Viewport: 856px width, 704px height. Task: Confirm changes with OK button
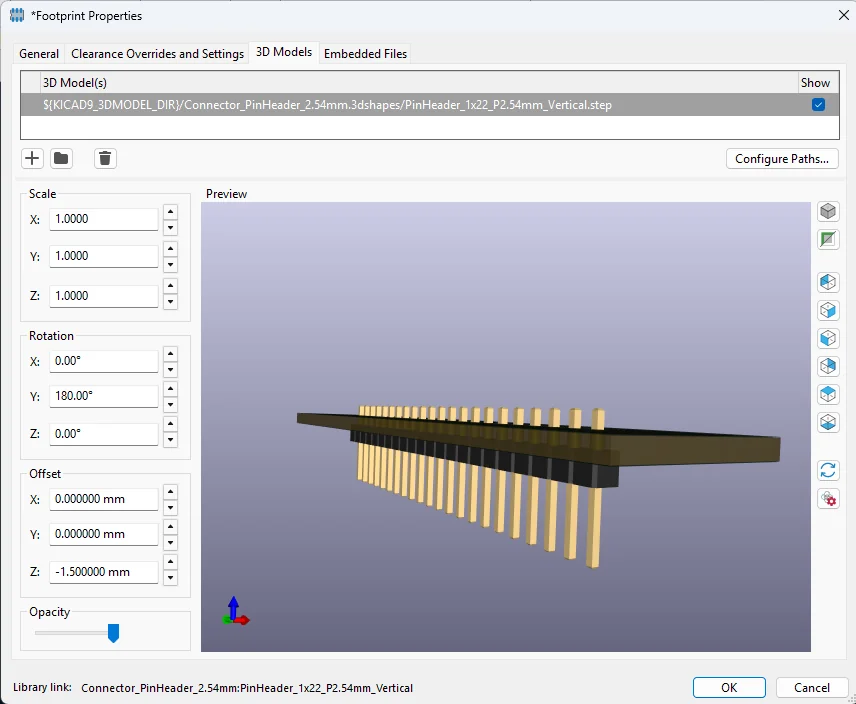tap(729, 688)
